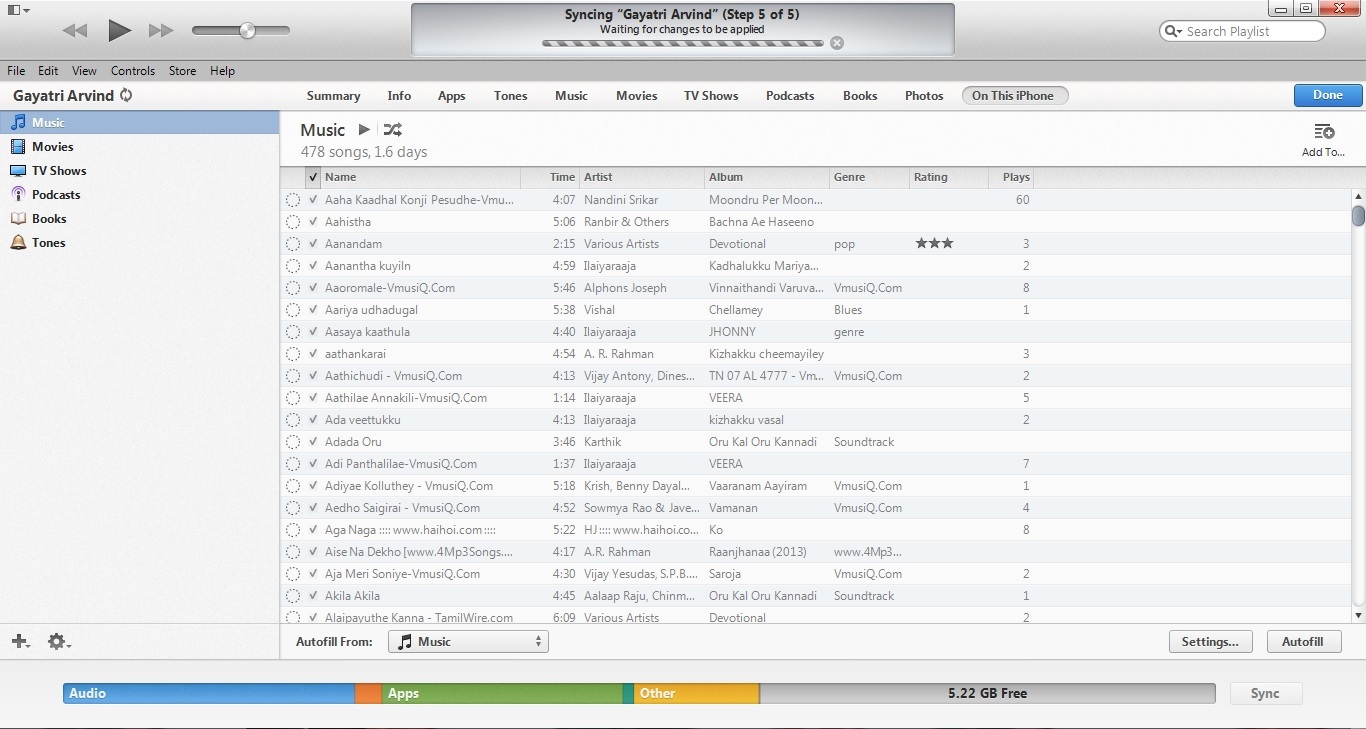Toggle the select-all checkbox in the column header
Viewport: 1366px width, 729px height.
(314, 177)
